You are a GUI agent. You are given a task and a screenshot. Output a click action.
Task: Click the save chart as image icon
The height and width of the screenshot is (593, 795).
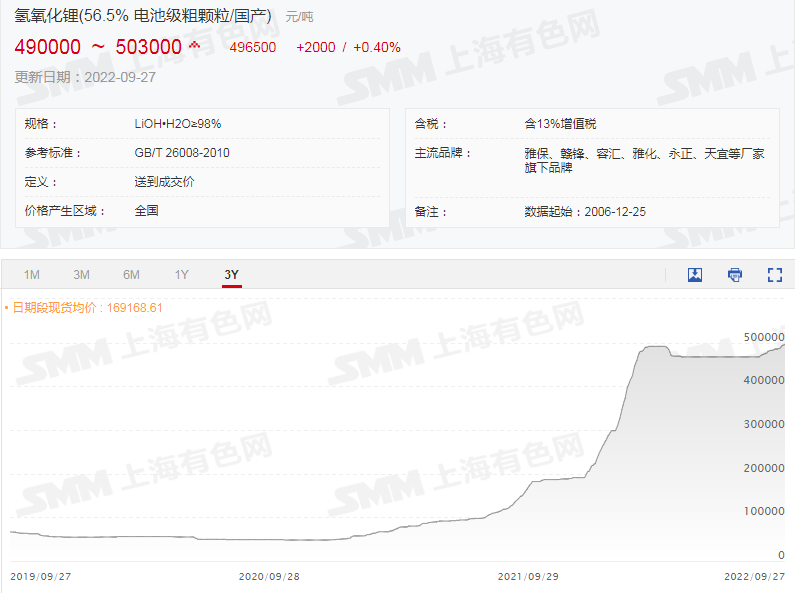coord(695,275)
